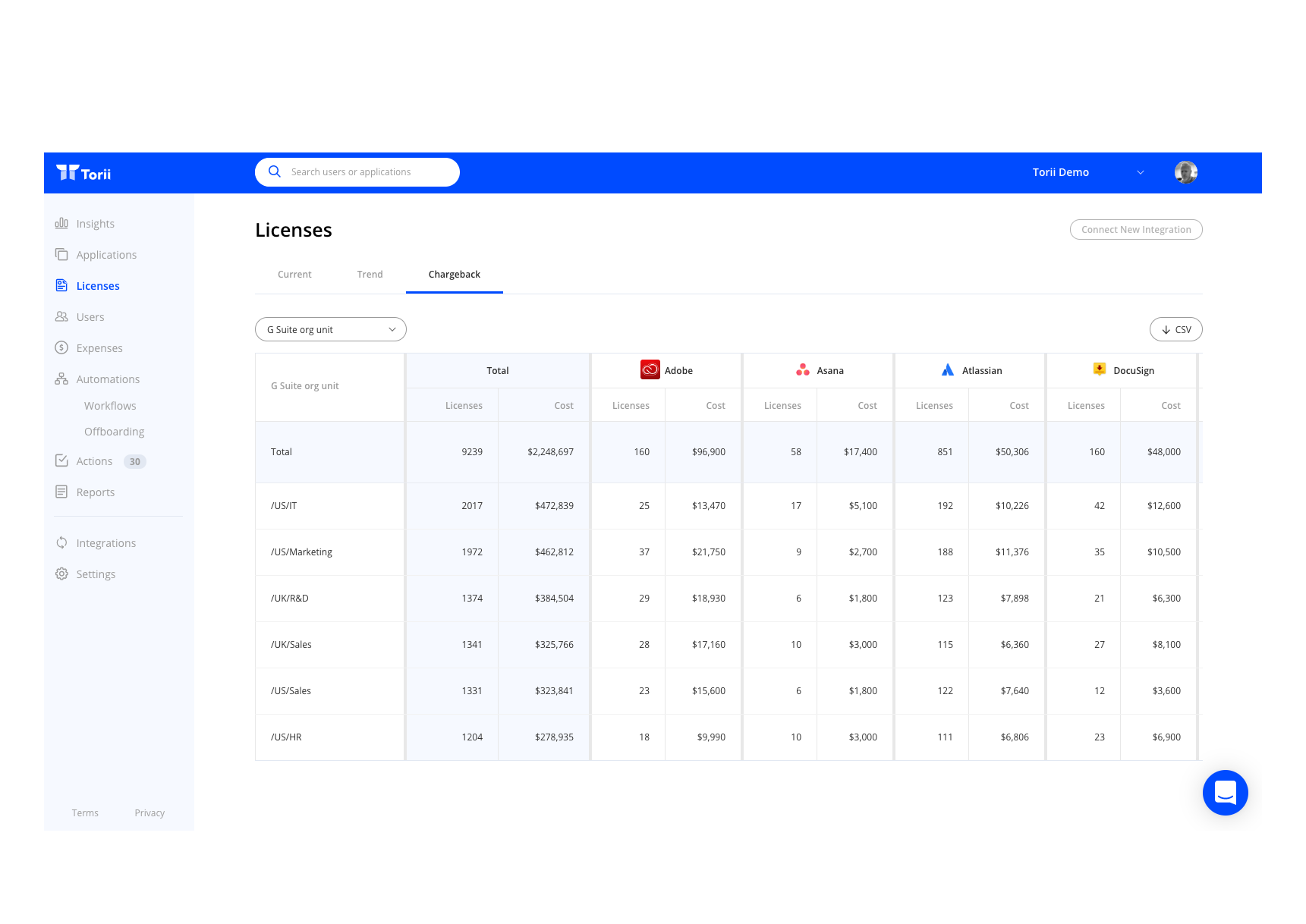The height and width of the screenshot is (924, 1306).
Task: Click DocuSign total cost $48,000
Action: [x=1164, y=452]
